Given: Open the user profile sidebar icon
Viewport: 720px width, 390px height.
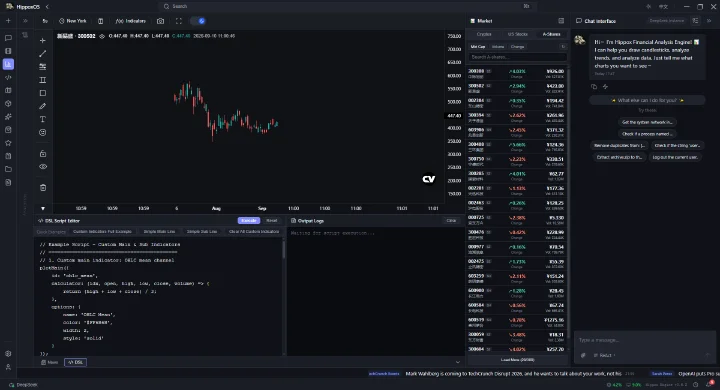Looking at the screenshot, I should click(8, 367).
